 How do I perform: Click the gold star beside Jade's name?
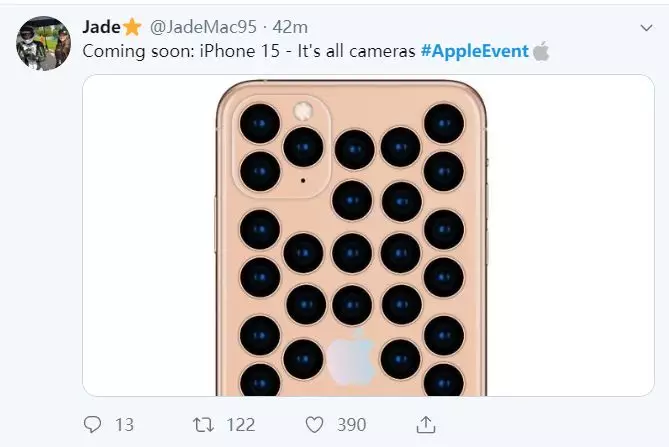133,25
